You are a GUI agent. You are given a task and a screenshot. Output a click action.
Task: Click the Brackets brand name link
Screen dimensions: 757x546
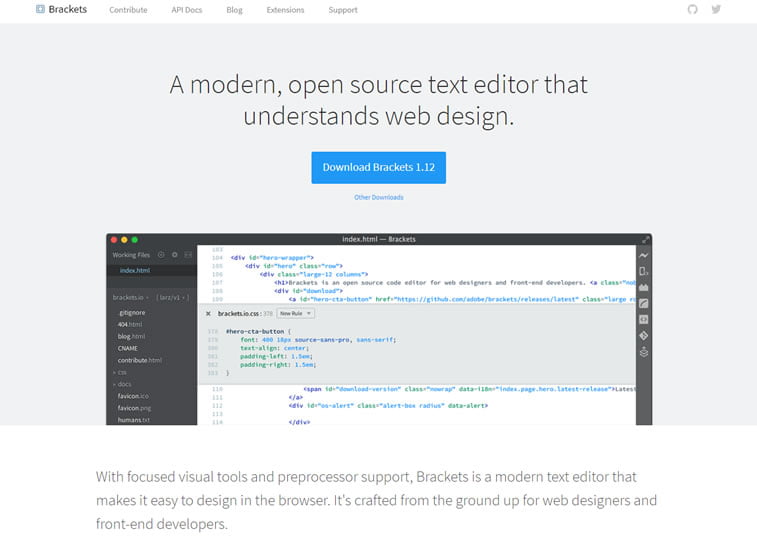pos(68,9)
